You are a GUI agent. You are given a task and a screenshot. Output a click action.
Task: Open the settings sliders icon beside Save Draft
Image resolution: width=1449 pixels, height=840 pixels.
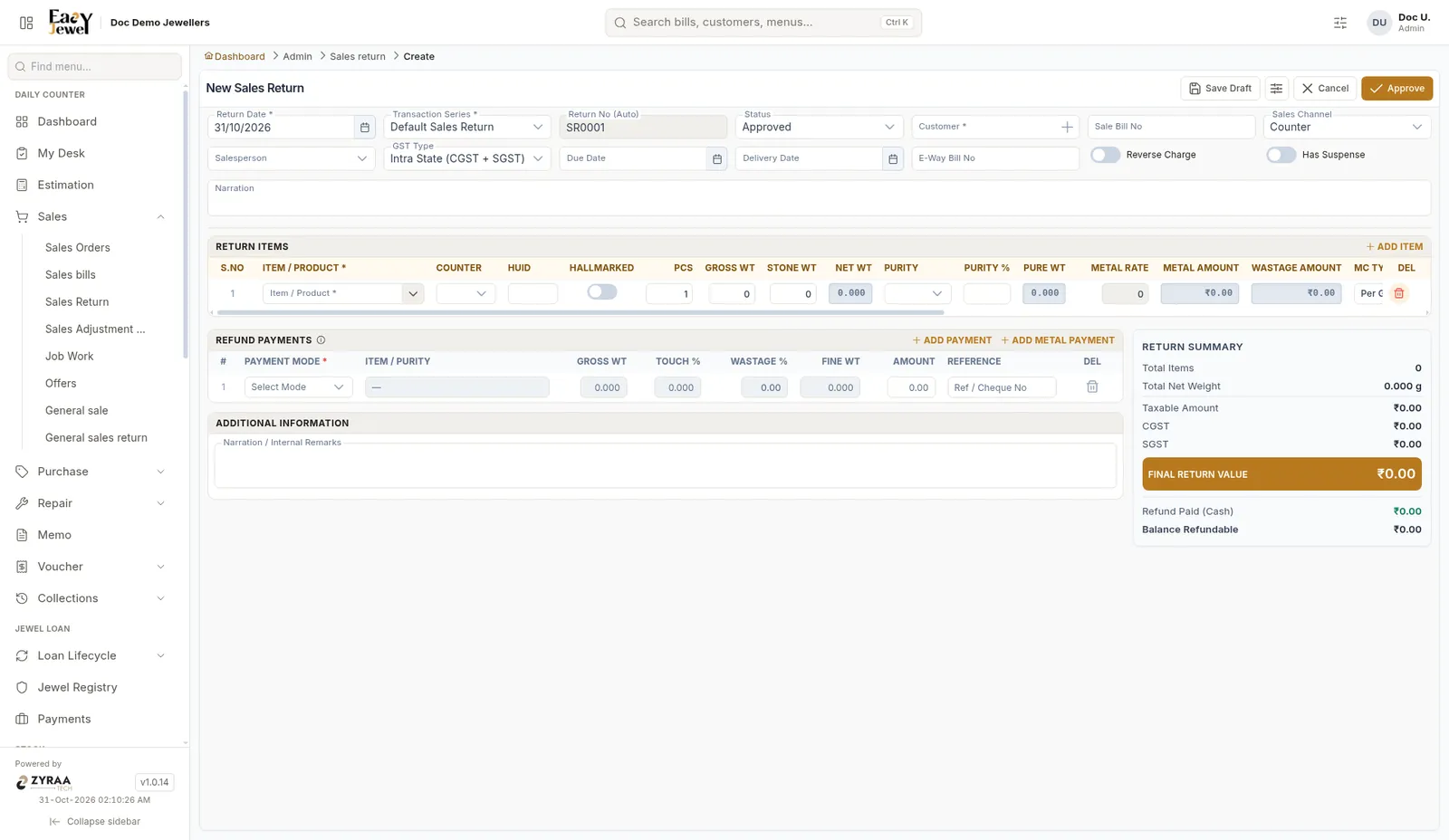click(1276, 89)
